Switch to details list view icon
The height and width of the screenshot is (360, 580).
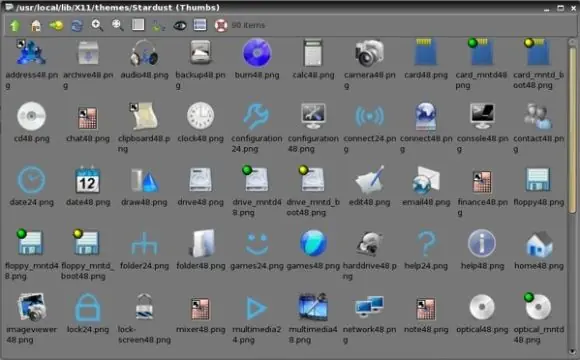pos(138,25)
